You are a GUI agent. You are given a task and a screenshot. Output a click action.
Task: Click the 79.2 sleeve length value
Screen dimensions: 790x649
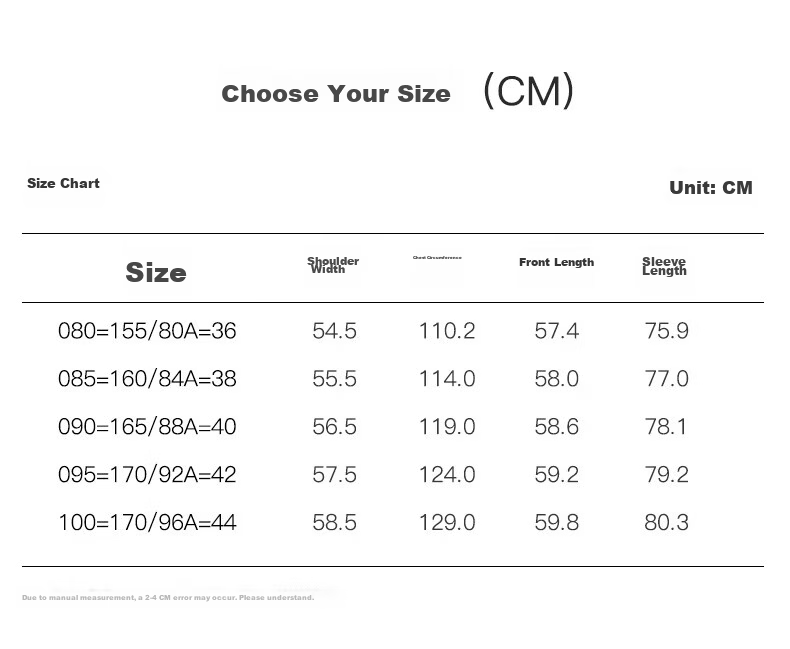click(x=667, y=475)
